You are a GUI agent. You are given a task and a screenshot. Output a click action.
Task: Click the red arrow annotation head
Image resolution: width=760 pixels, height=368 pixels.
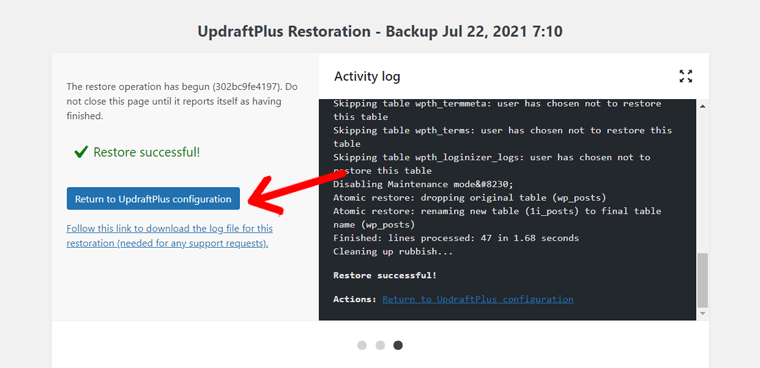click(x=264, y=197)
